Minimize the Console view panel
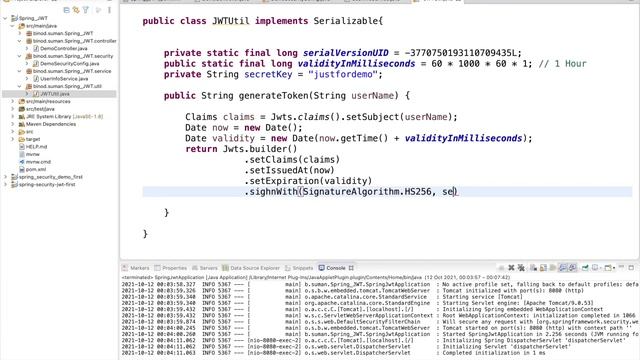 (621, 267)
